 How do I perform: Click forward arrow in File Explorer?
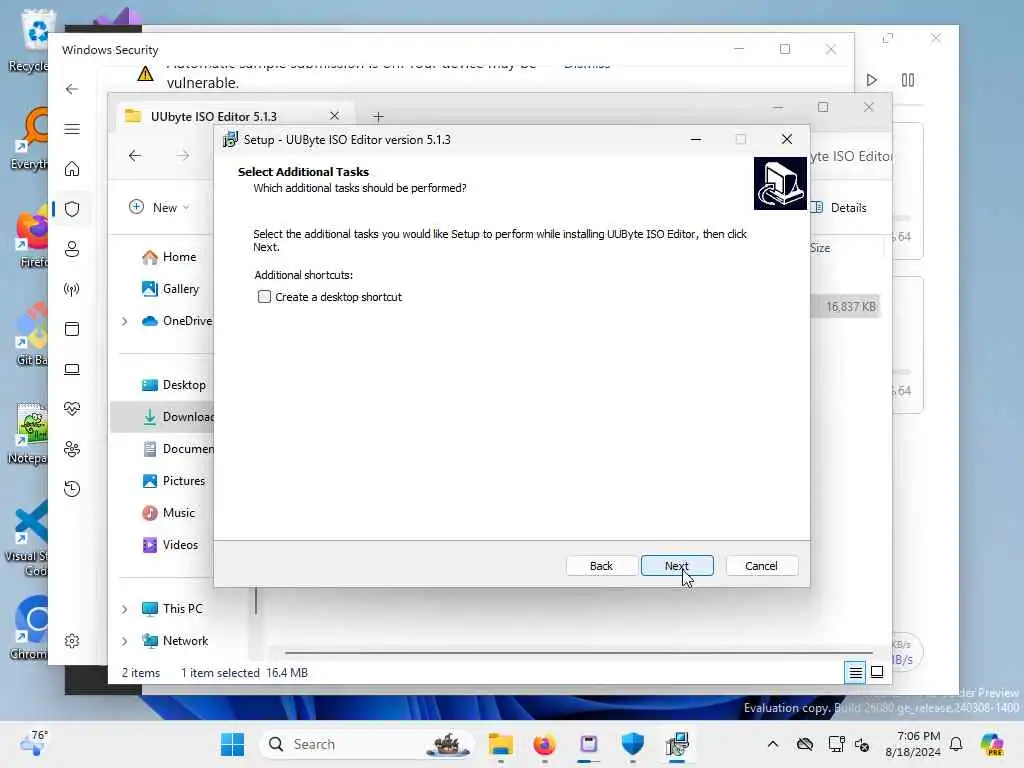click(183, 155)
